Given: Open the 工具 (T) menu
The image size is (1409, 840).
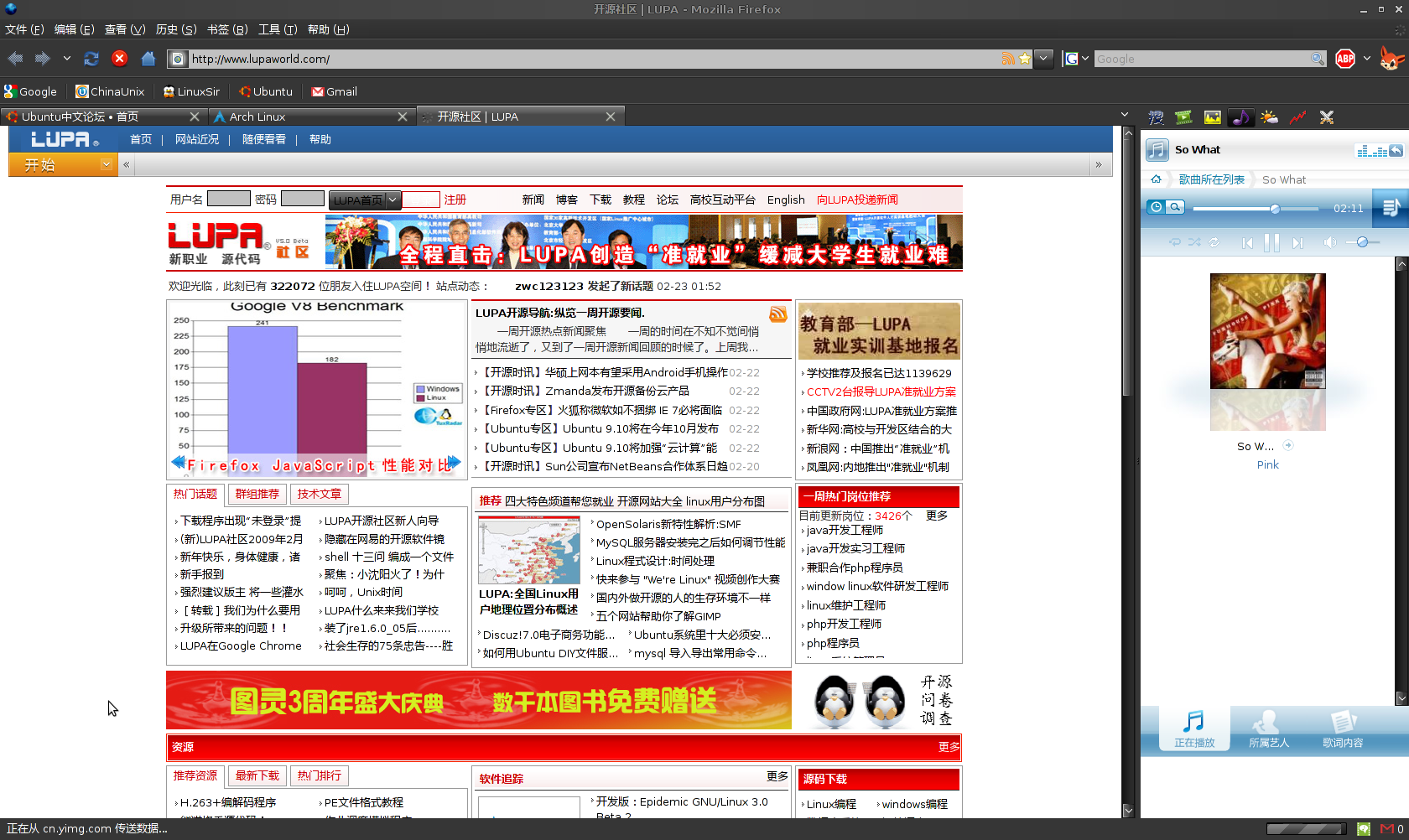Looking at the screenshot, I should tap(278, 29).
